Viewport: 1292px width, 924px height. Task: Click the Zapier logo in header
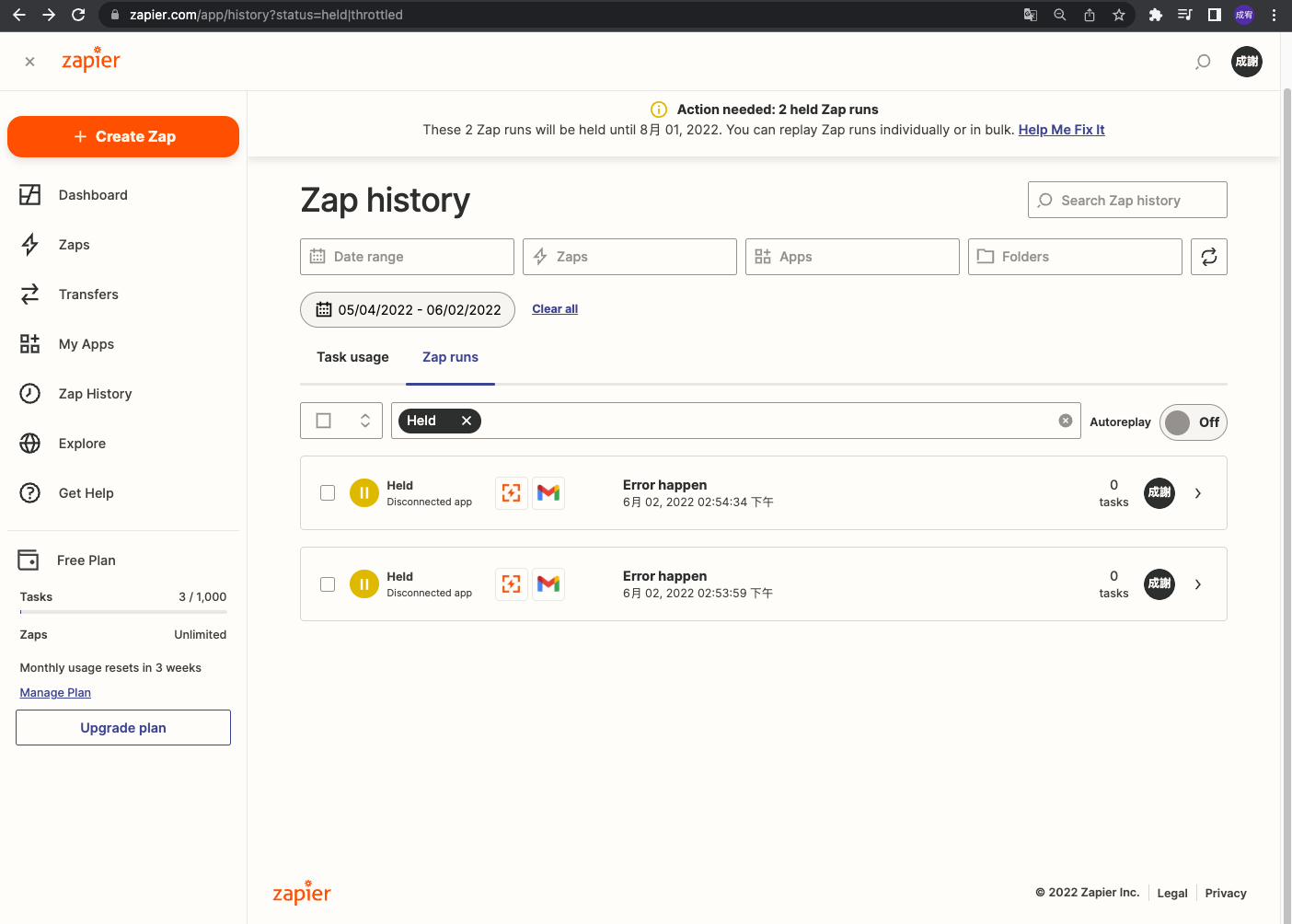(91, 60)
